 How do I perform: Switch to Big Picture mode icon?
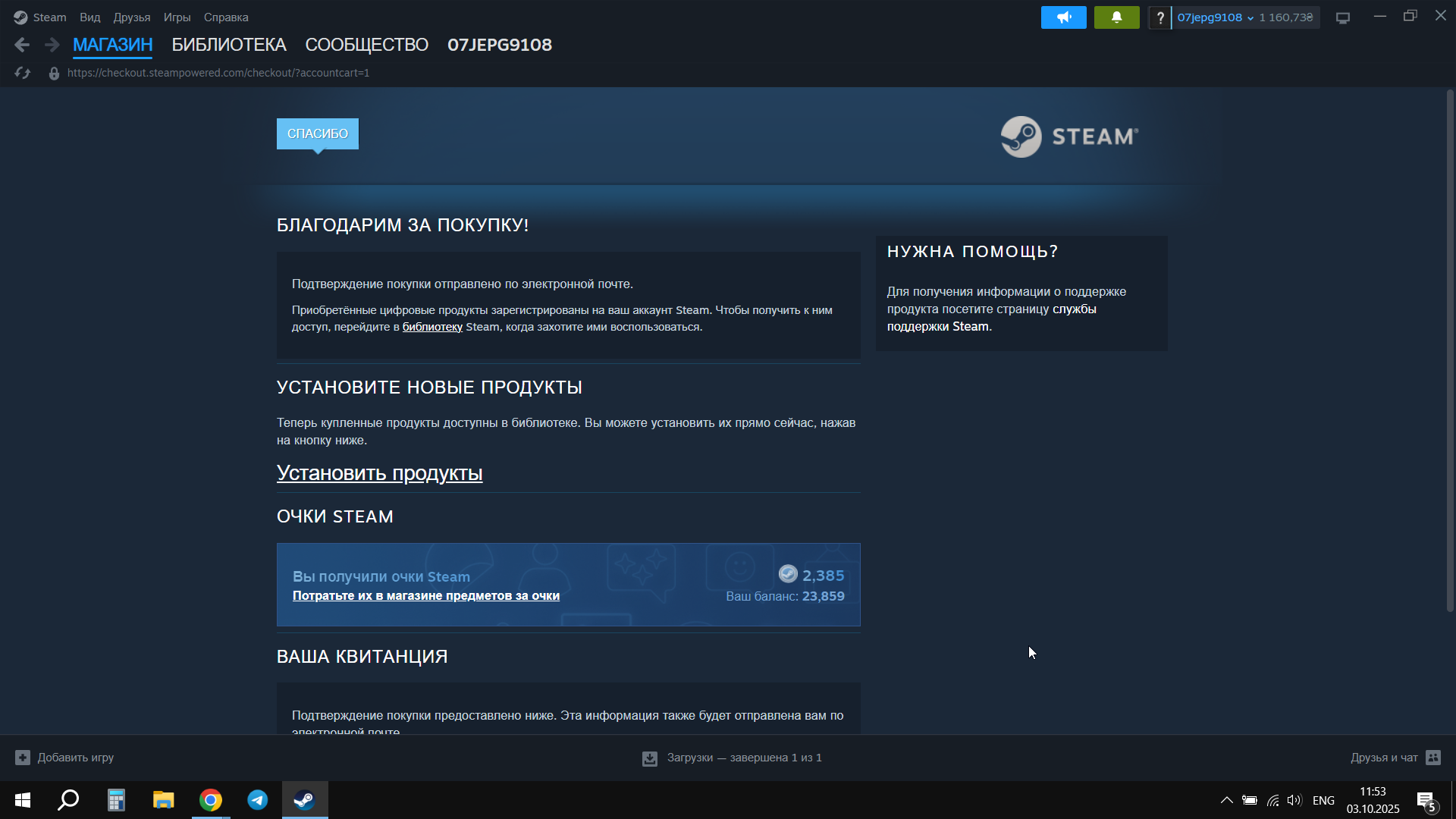(x=1343, y=17)
